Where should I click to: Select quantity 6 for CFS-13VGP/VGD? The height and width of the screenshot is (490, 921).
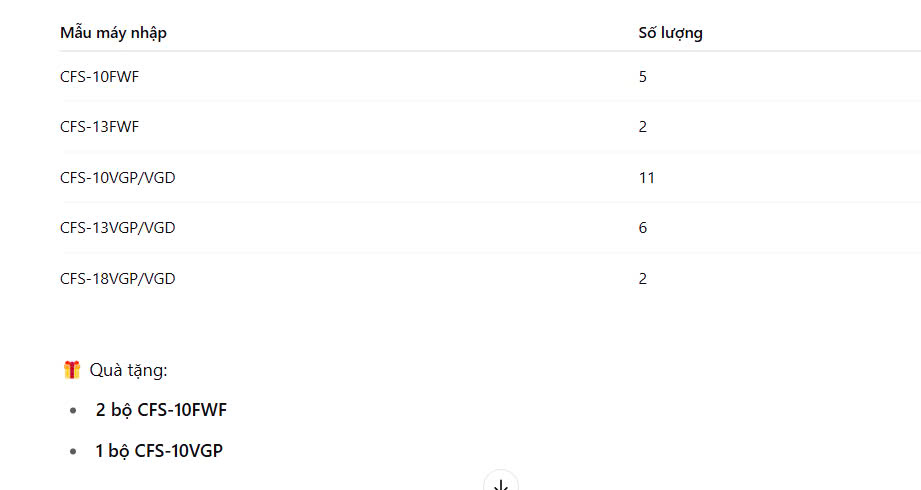tap(643, 228)
